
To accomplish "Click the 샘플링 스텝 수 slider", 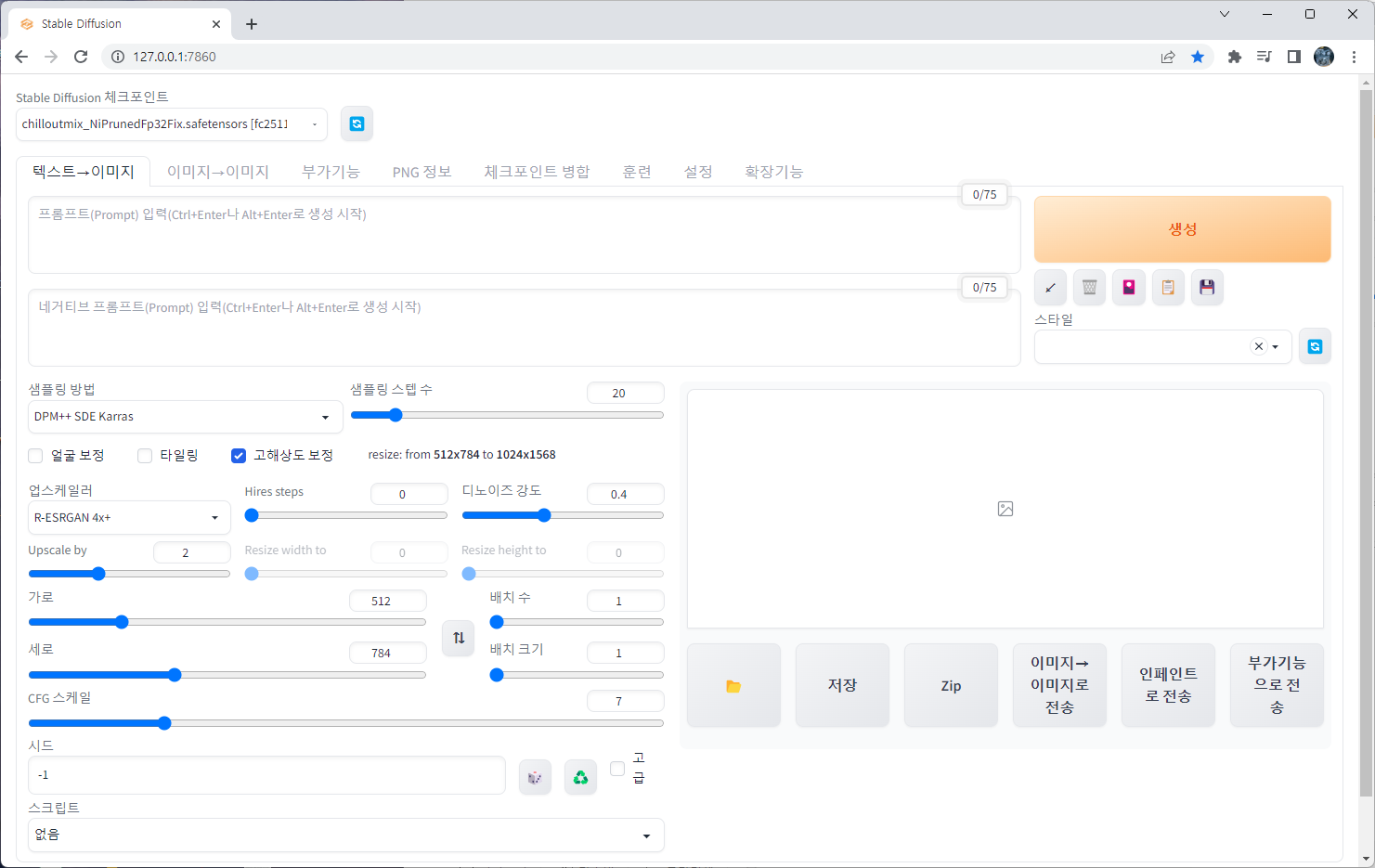I will click(507, 415).
